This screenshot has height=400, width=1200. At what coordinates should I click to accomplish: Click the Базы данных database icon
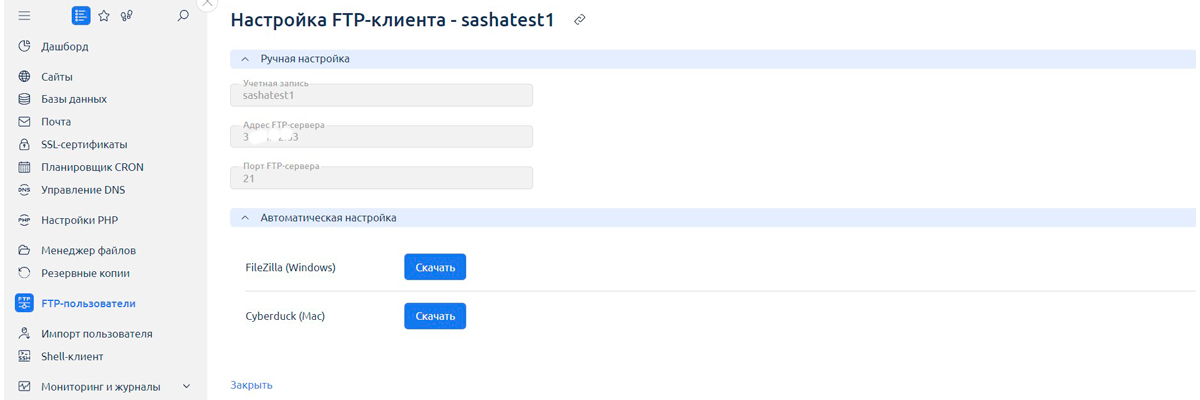tap(25, 99)
